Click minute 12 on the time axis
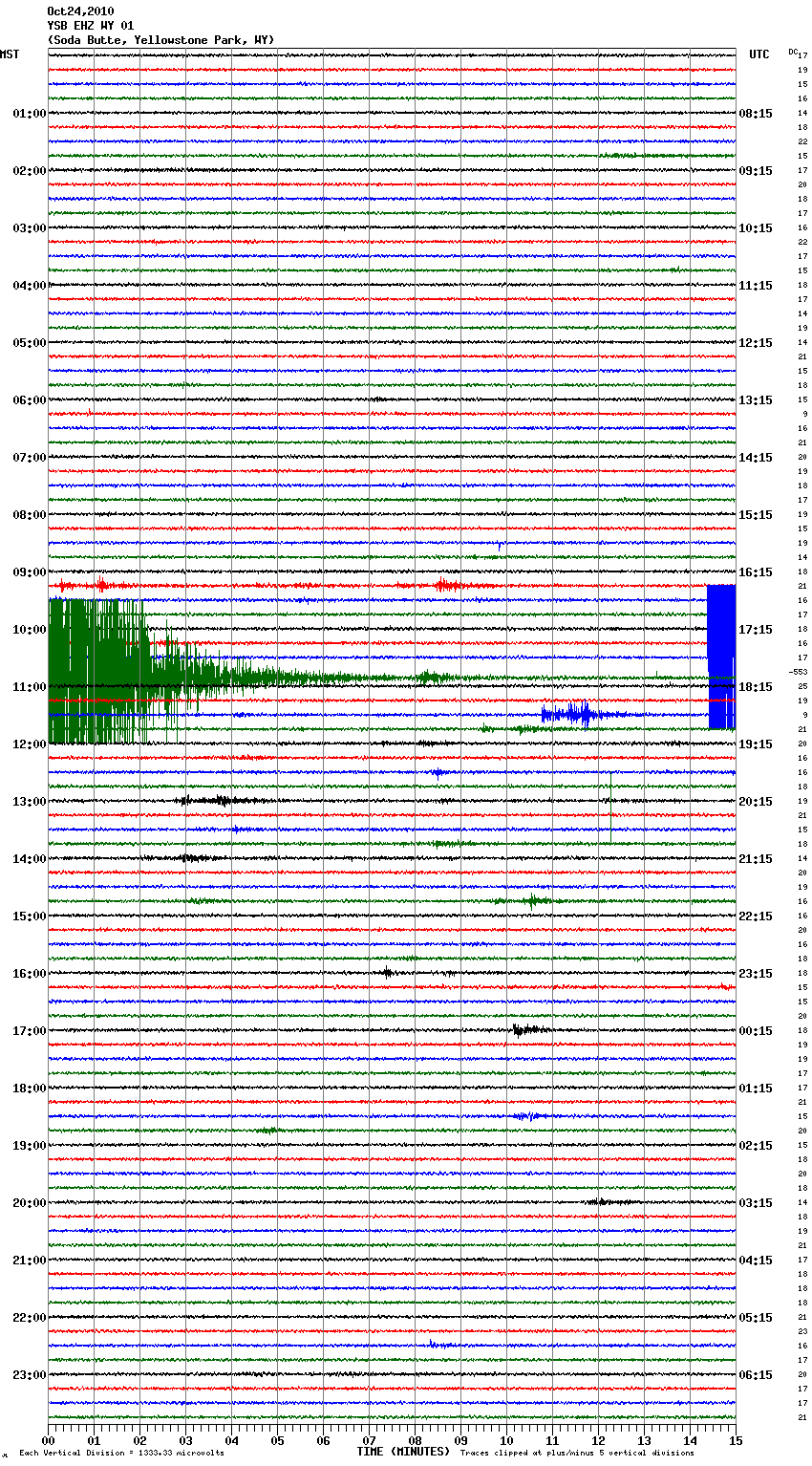Screen dimensions: 812x1466 [598, 1440]
